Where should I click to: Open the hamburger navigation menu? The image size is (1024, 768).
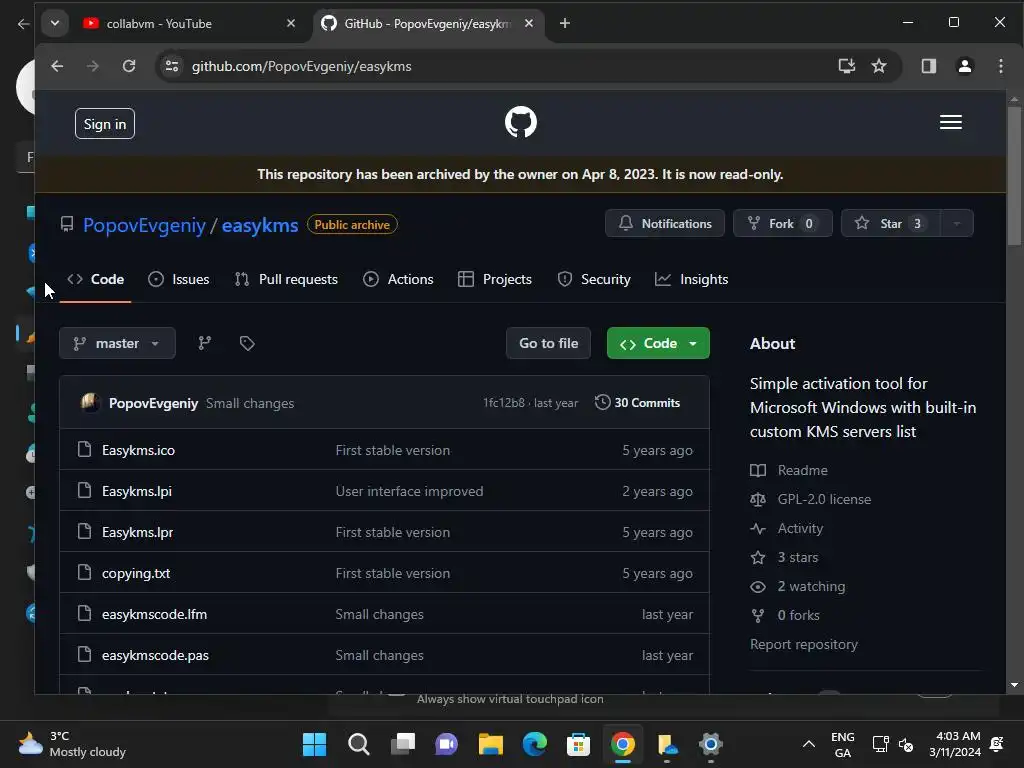(x=950, y=122)
